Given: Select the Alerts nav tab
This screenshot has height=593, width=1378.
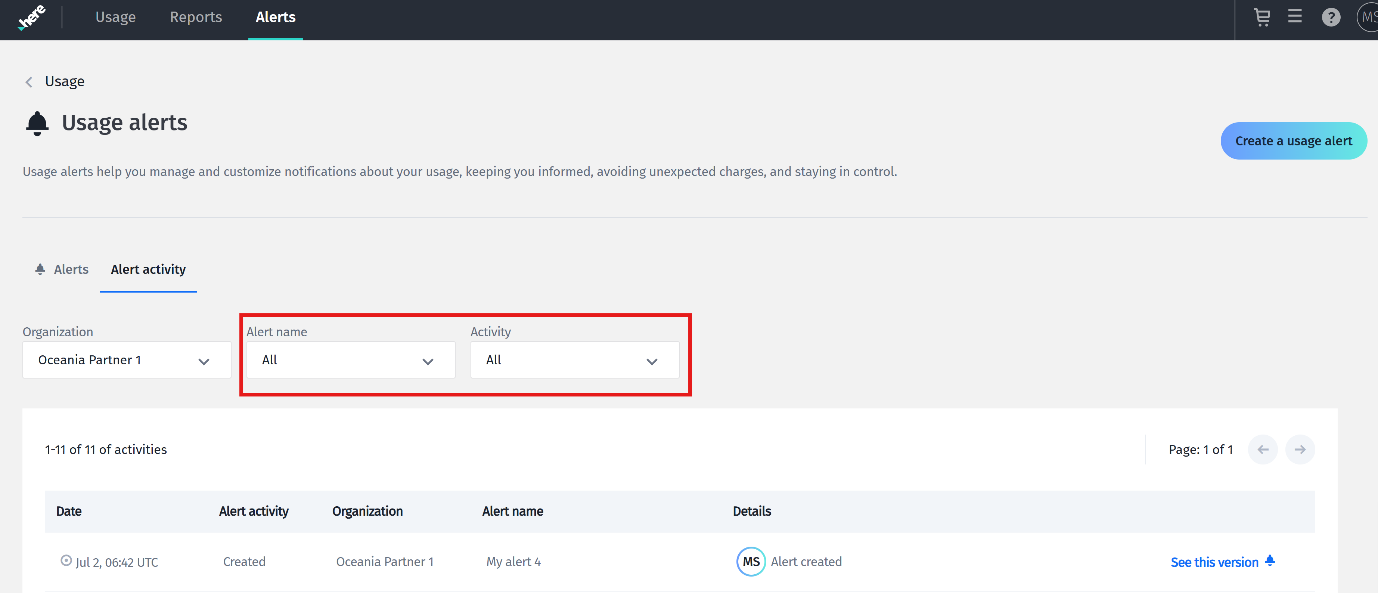Looking at the screenshot, I should 275,17.
